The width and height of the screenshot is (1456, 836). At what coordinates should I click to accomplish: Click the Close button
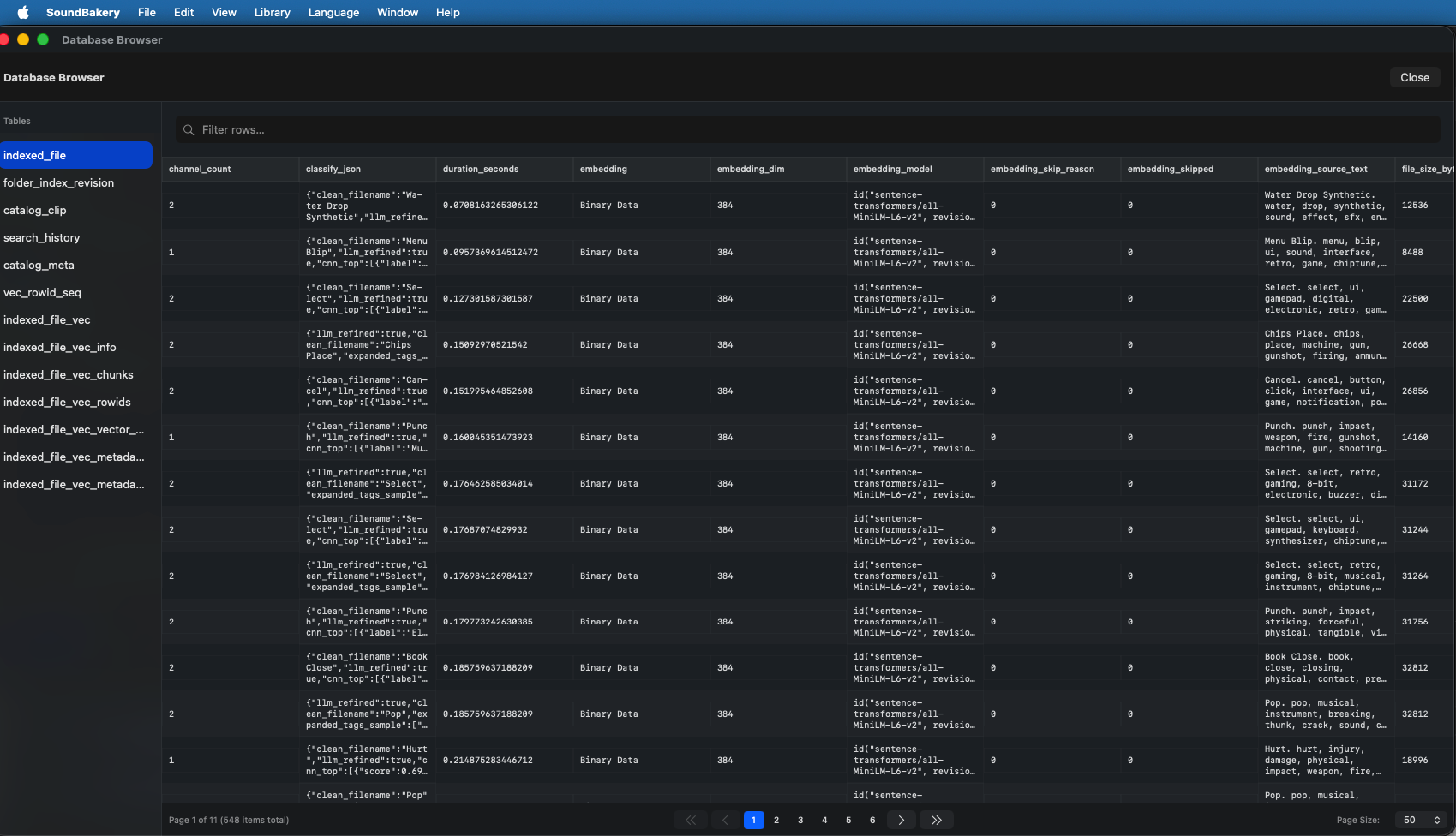tap(1415, 77)
